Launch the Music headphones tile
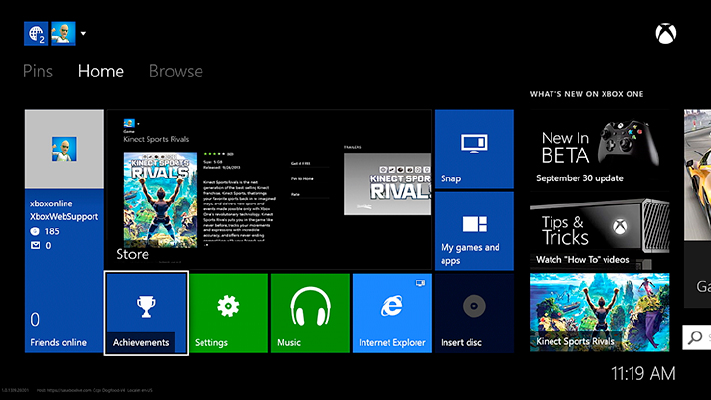711x400 pixels. (x=310, y=313)
